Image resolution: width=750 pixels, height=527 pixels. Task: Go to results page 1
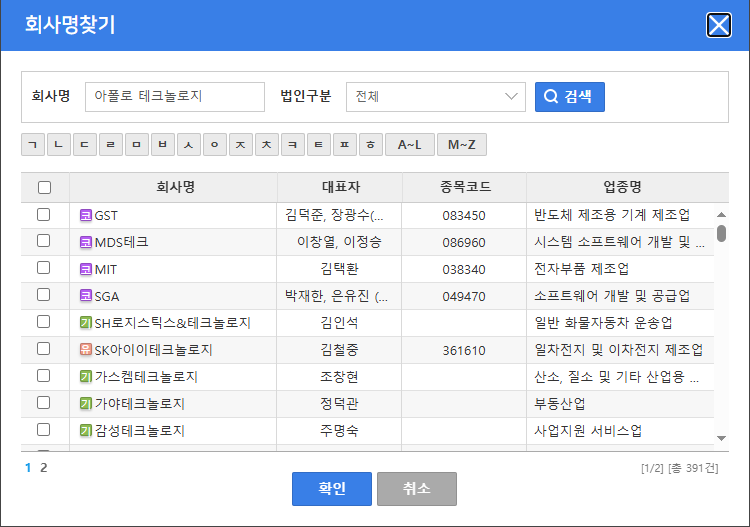click(x=28, y=468)
